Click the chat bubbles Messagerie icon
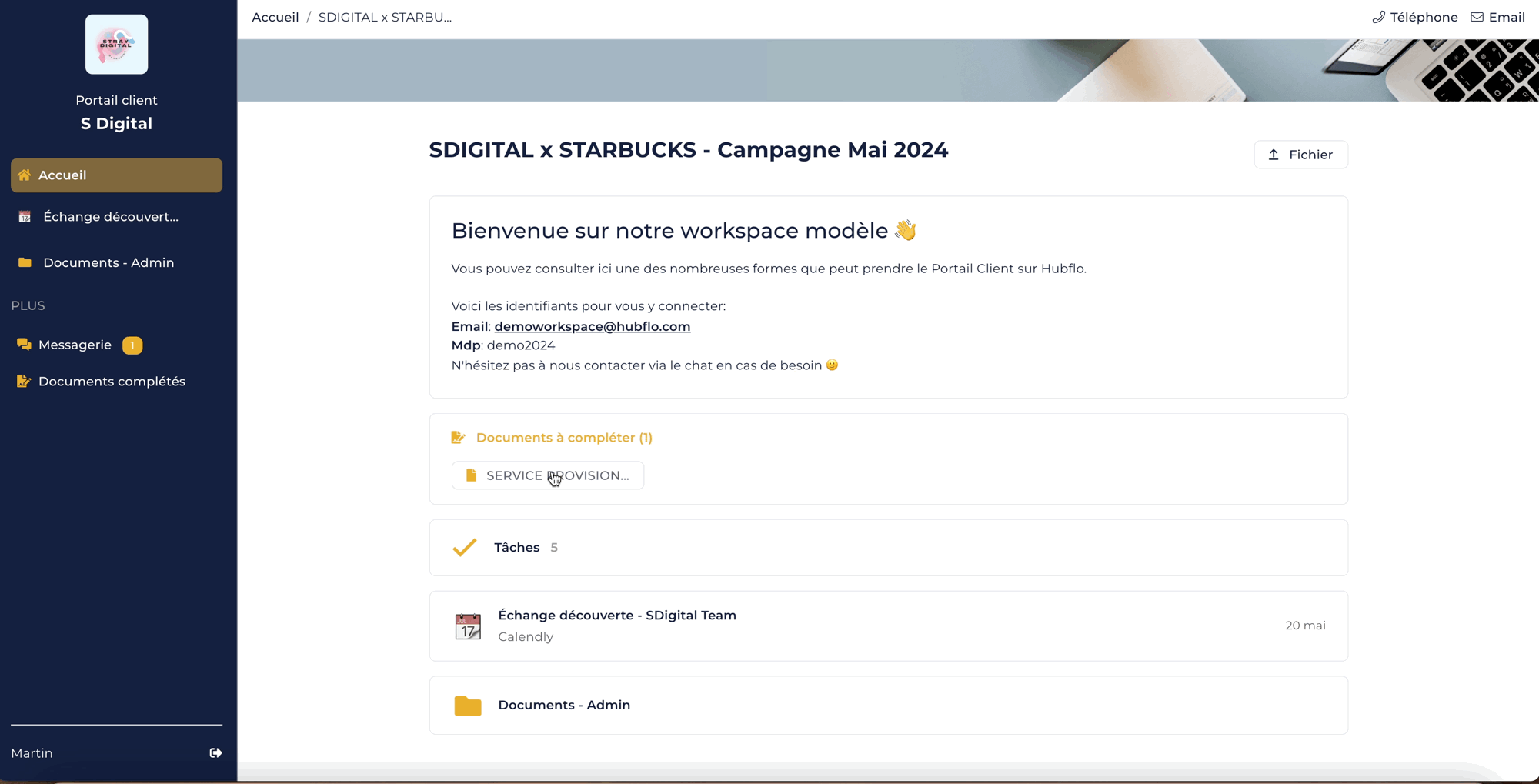1539x784 pixels. 24,345
